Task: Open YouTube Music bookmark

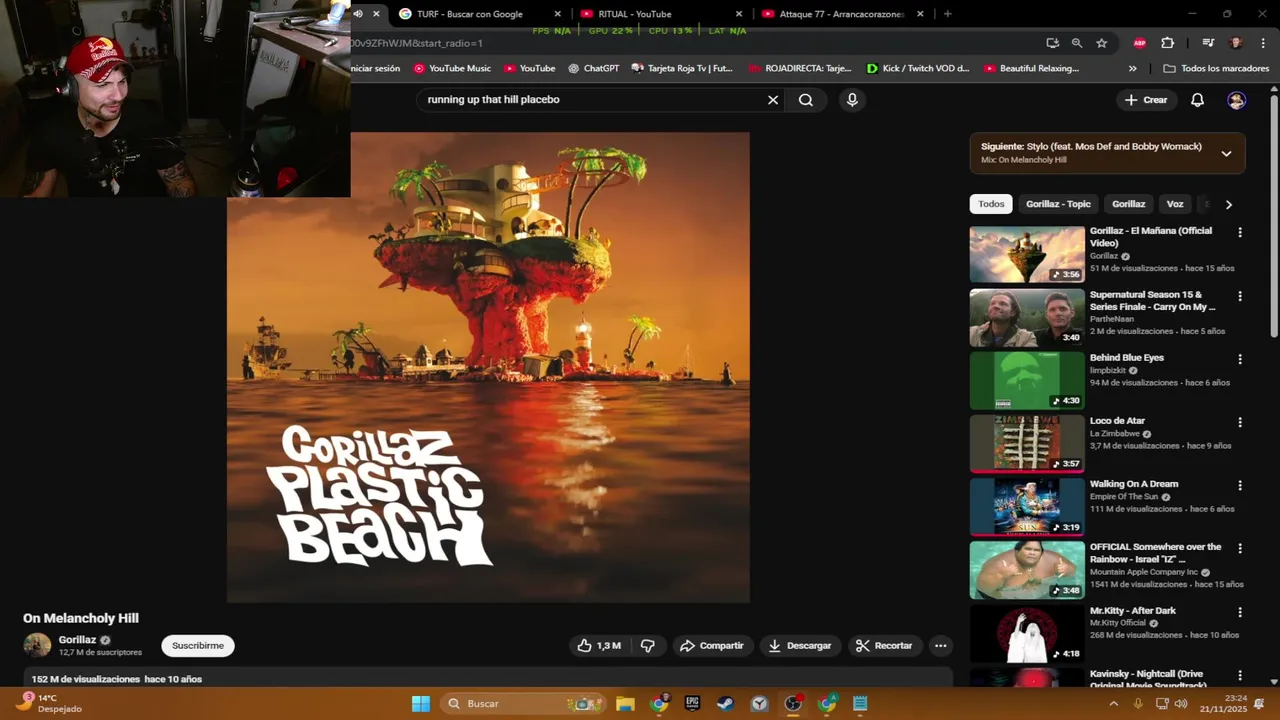Action: [452, 69]
